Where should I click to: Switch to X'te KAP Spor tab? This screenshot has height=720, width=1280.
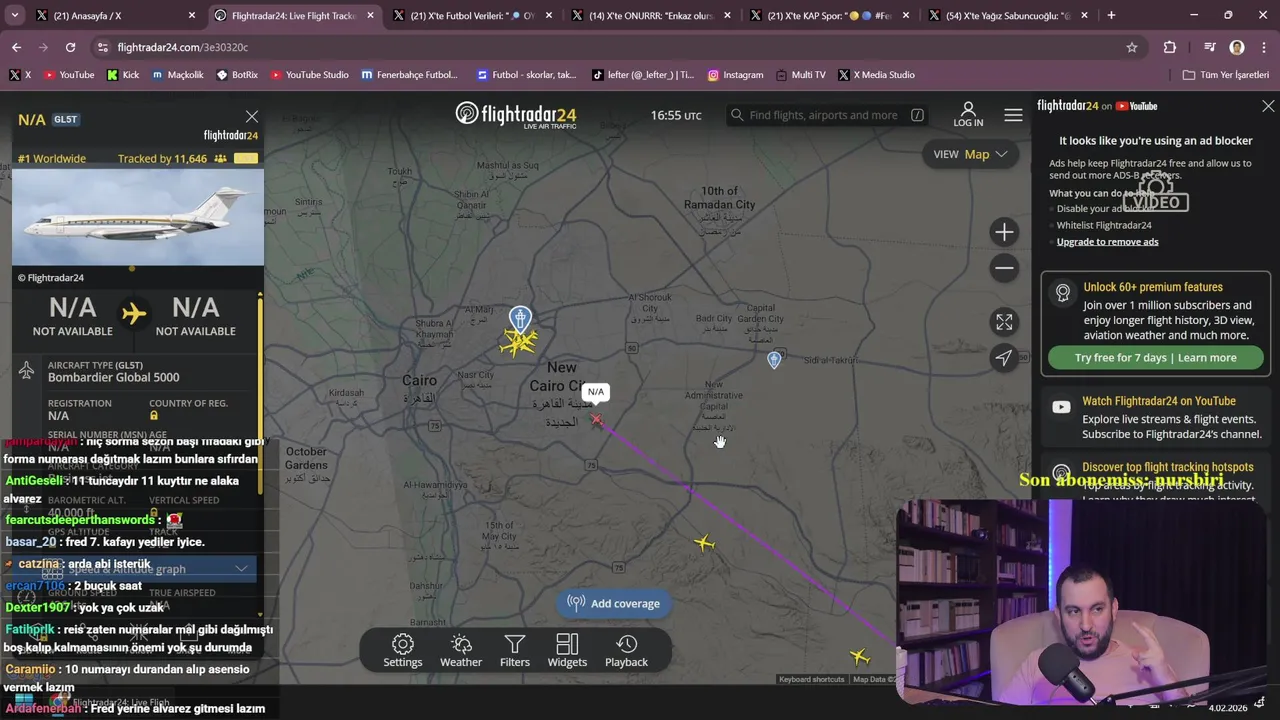click(x=830, y=15)
